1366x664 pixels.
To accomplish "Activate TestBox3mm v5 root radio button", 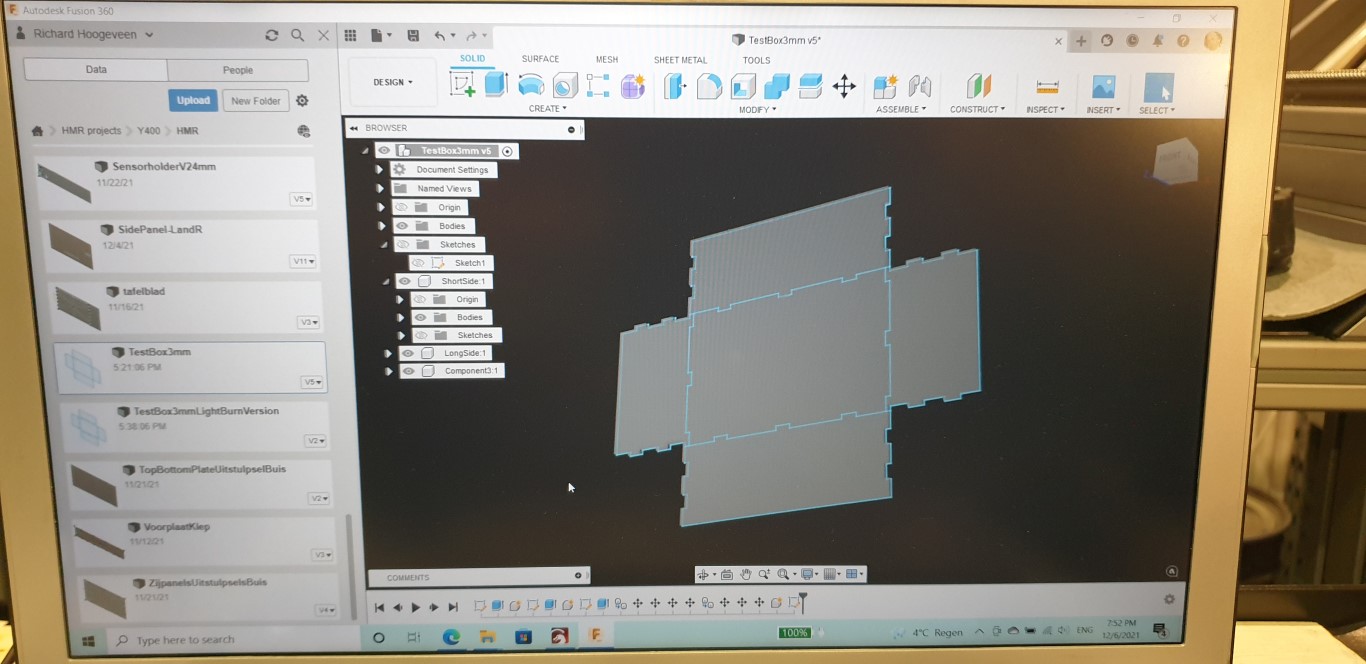I will pos(507,151).
